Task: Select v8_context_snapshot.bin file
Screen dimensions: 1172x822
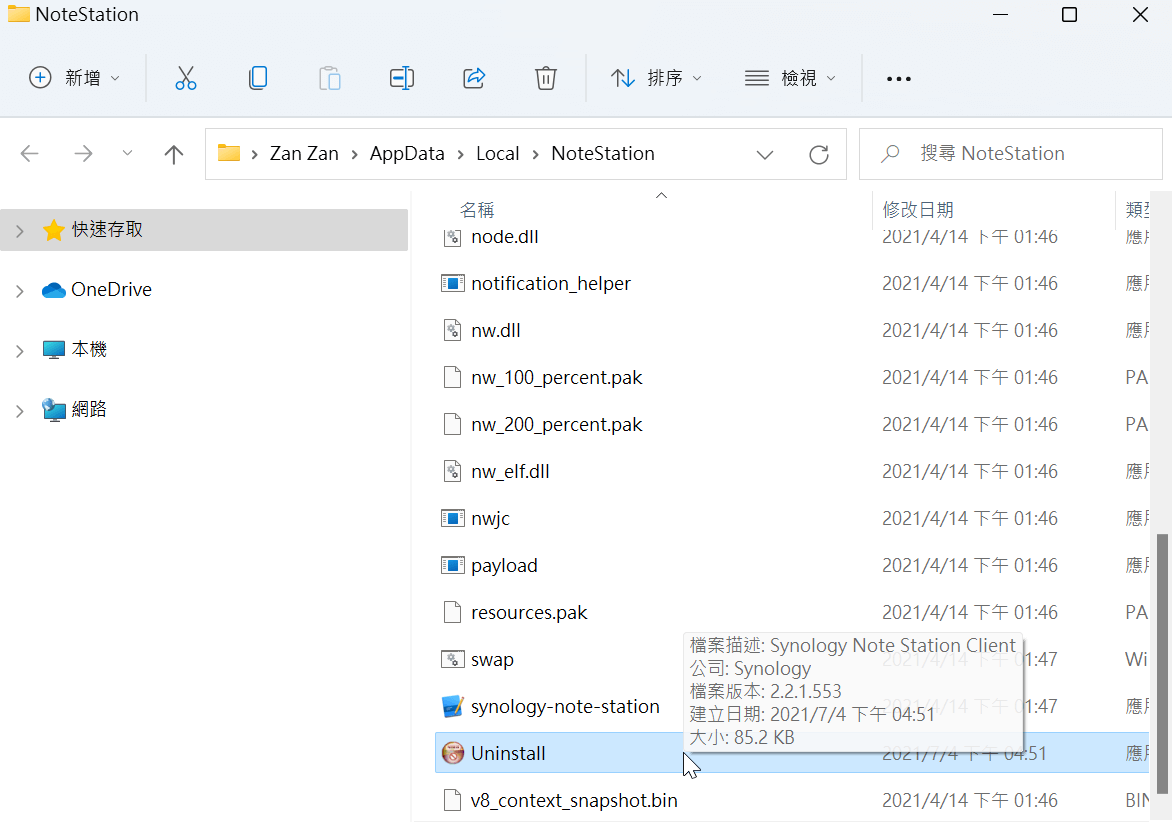Action: pyautogui.click(x=574, y=800)
